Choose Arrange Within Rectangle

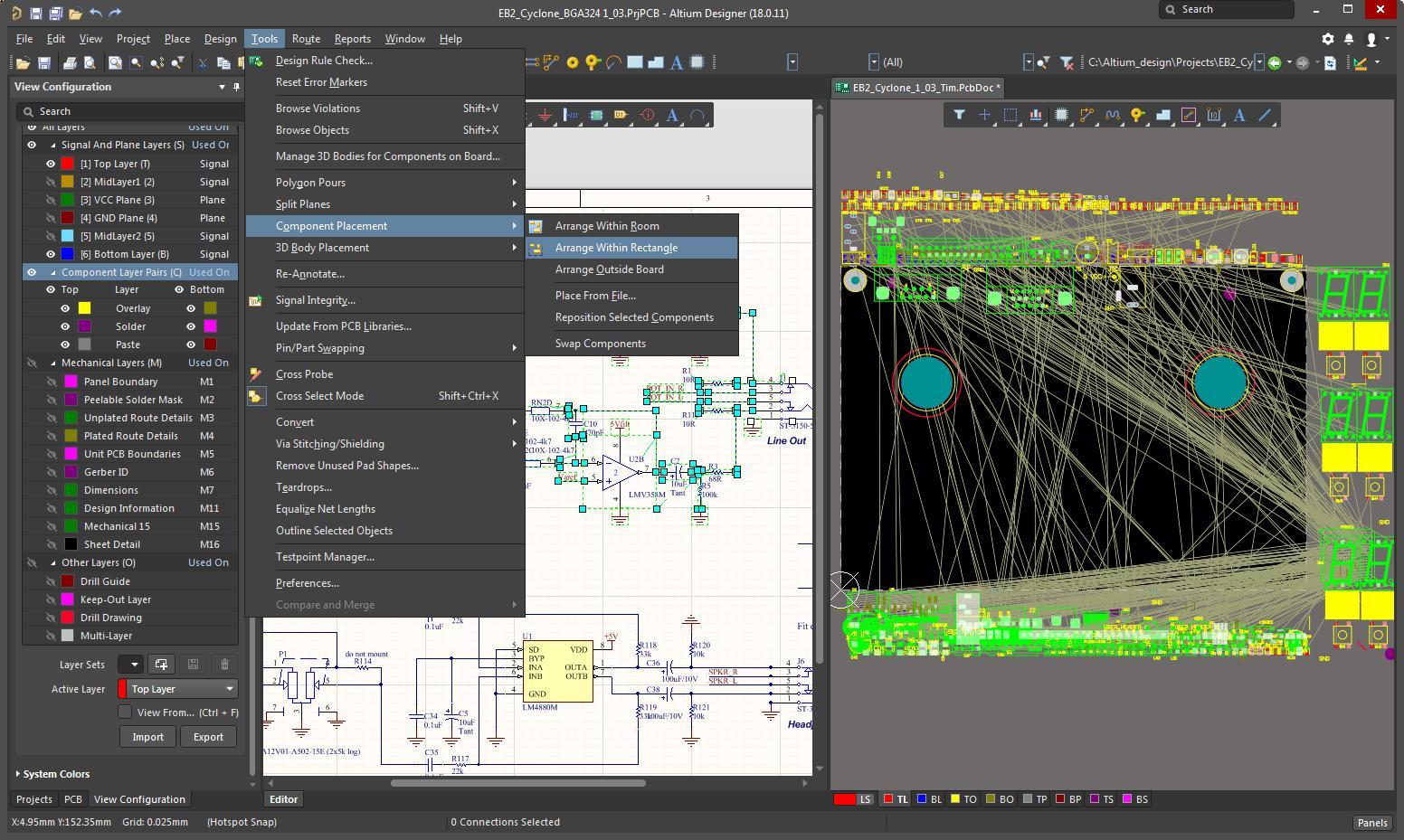pyautogui.click(x=631, y=248)
